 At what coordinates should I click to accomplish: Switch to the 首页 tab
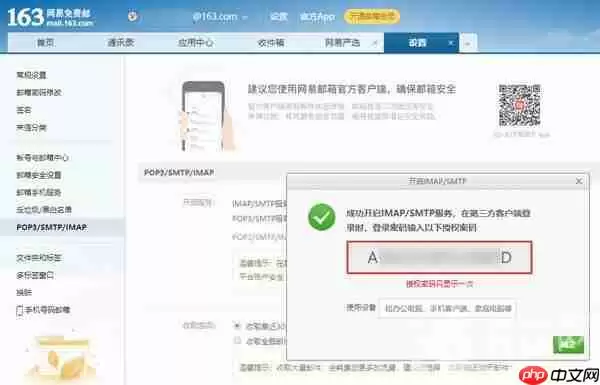pyautogui.click(x=46, y=42)
